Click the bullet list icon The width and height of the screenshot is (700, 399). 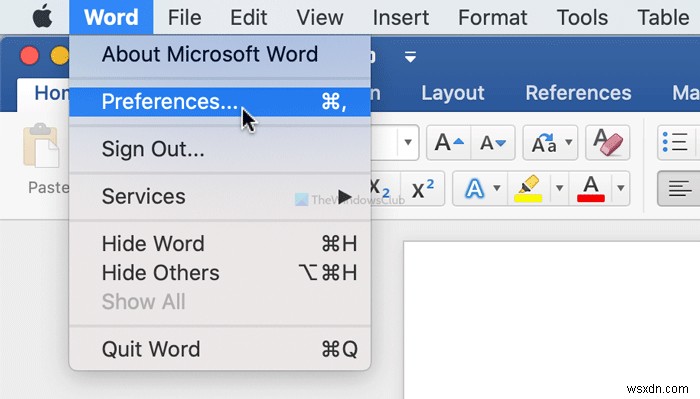(x=676, y=143)
